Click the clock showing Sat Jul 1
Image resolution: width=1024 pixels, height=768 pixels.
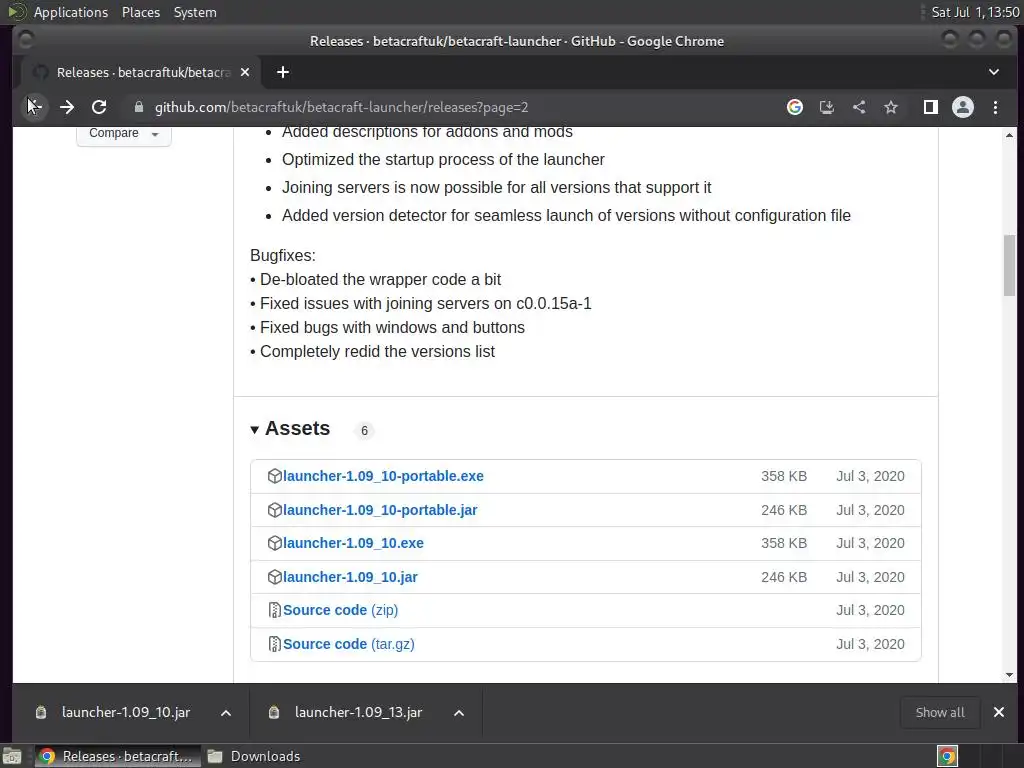pyautogui.click(x=975, y=12)
